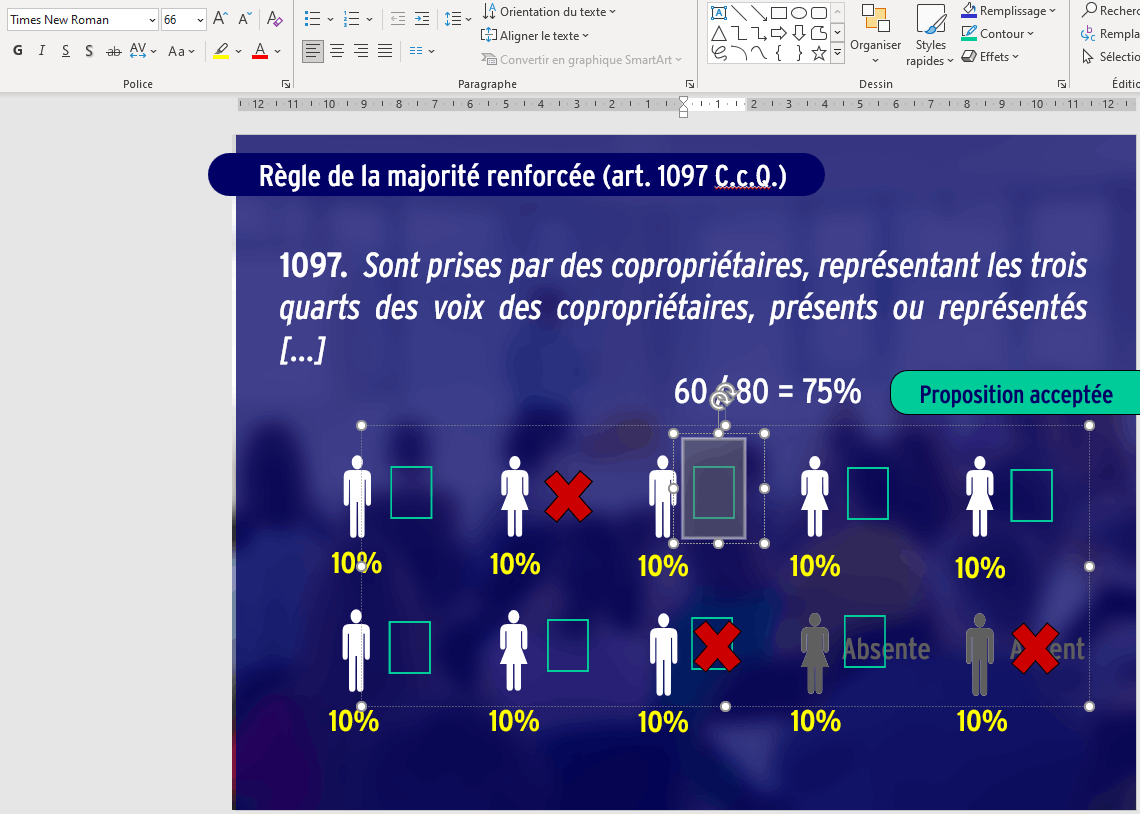
Task: Toggle underline (S) formatting
Action: 65,50
